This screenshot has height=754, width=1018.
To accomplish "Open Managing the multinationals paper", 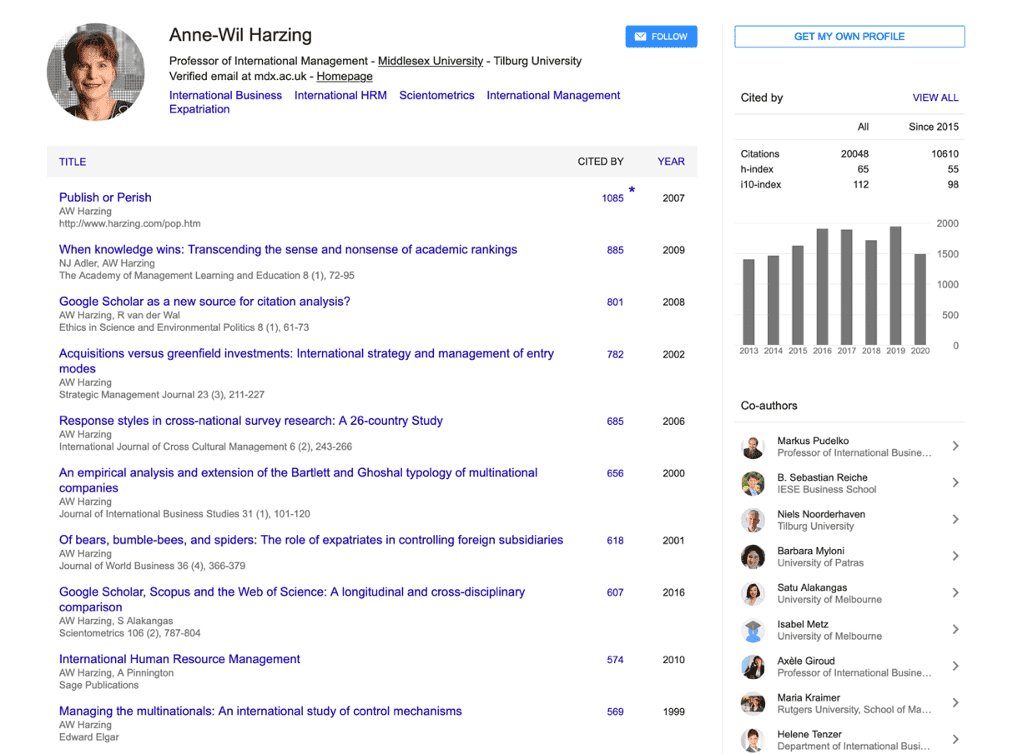I will tap(260, 711).
